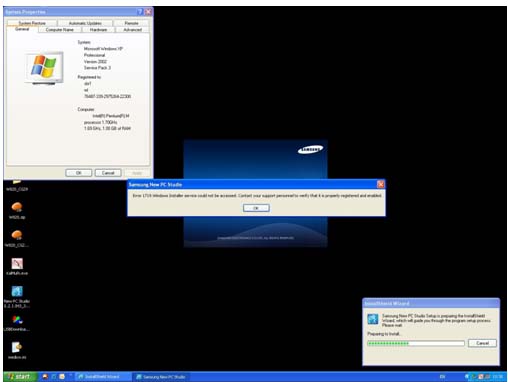Viewport: 508px width, 382px height.
Task: Switch to InstallShield Wizard taskbar button
Action: point(103,377)
